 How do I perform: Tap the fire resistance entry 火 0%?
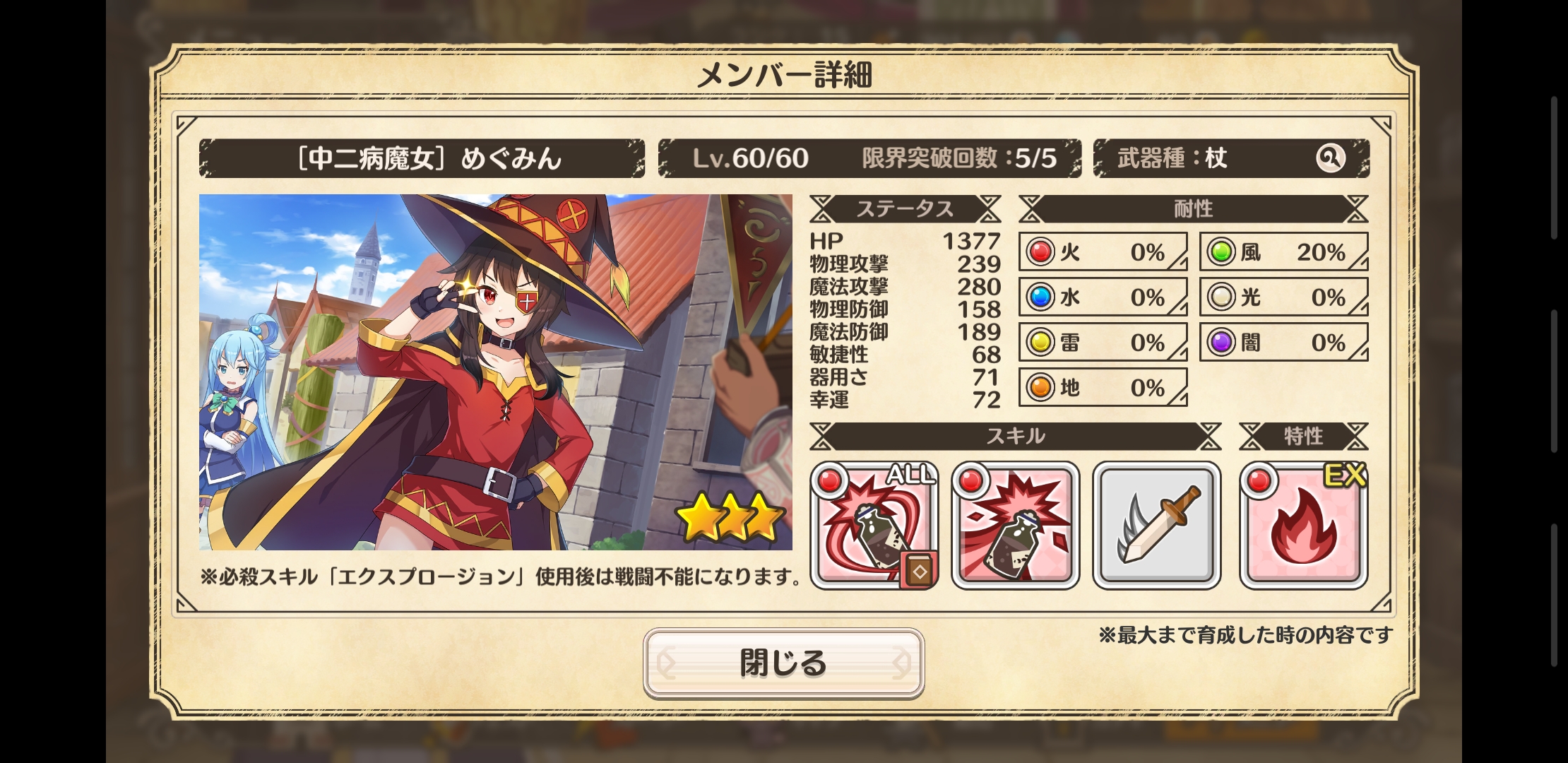1103,252
